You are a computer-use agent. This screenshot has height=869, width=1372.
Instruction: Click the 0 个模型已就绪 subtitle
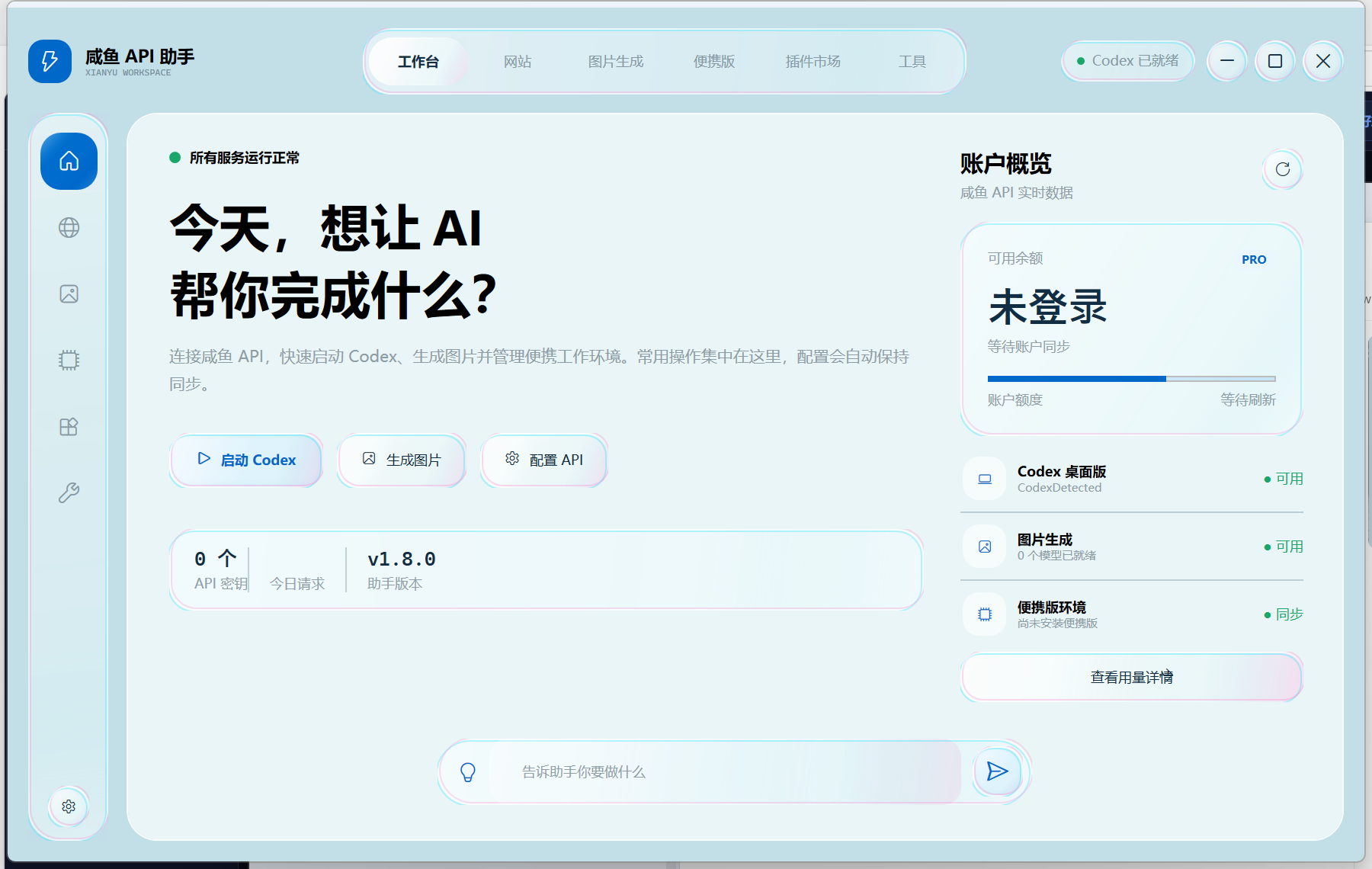pyautogui.click(x=1056, y=556)
